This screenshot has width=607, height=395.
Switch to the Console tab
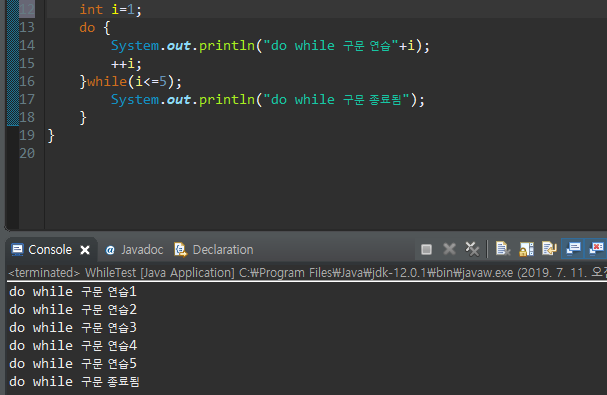tap(50, 250)
